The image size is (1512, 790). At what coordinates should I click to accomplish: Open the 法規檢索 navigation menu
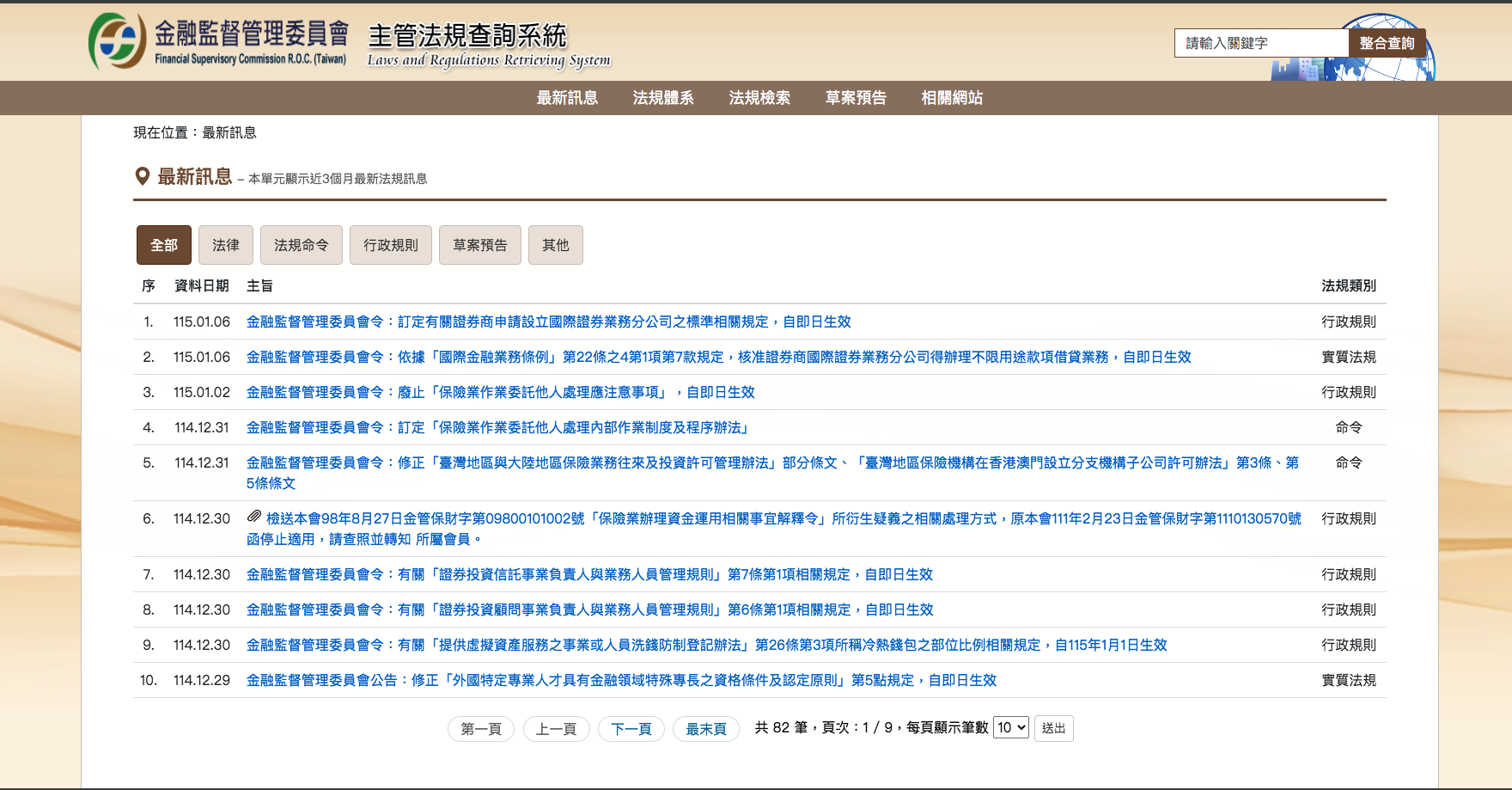pyautogui.click(x=759, y=98)
